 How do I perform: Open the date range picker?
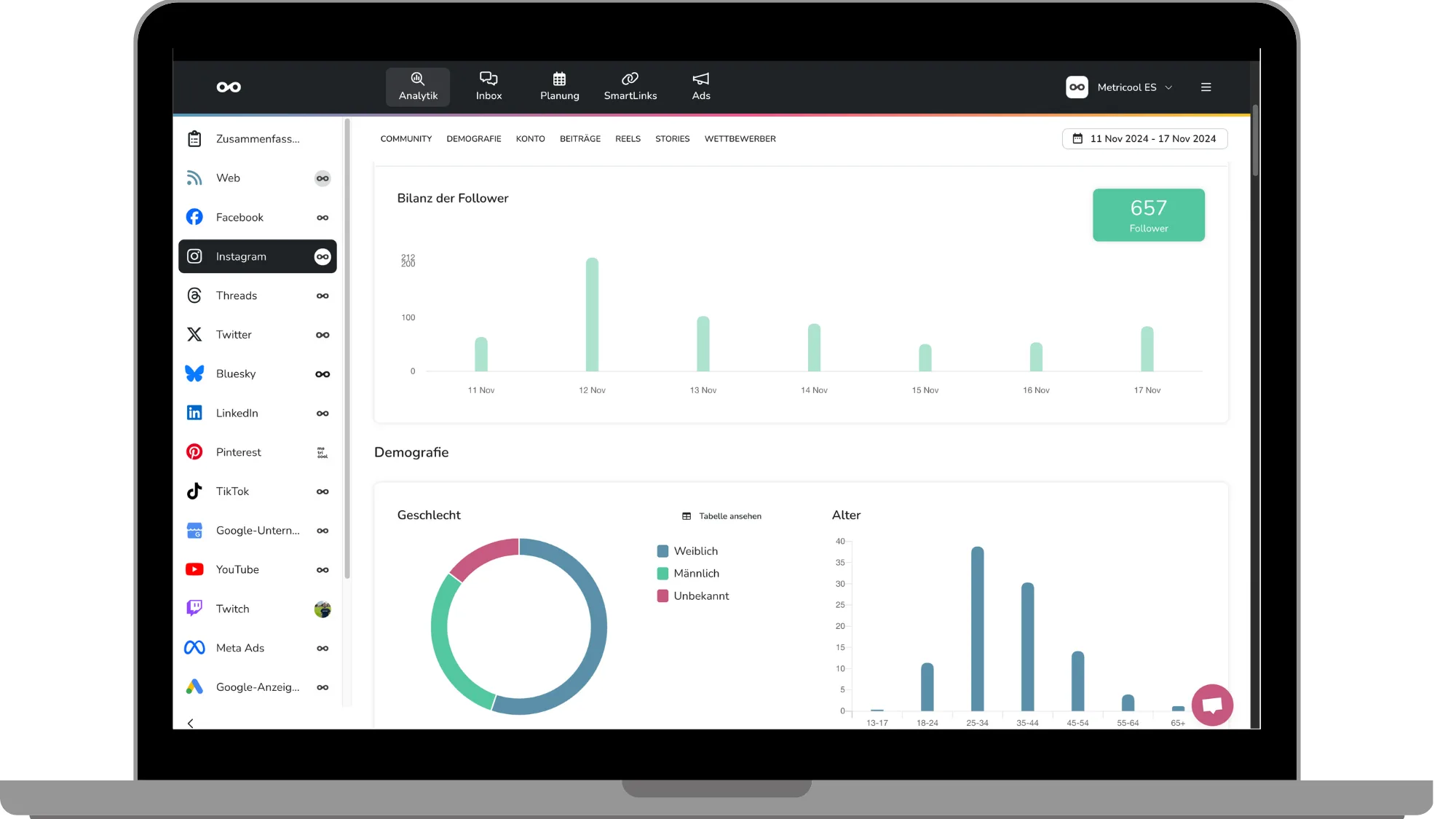1144,138
